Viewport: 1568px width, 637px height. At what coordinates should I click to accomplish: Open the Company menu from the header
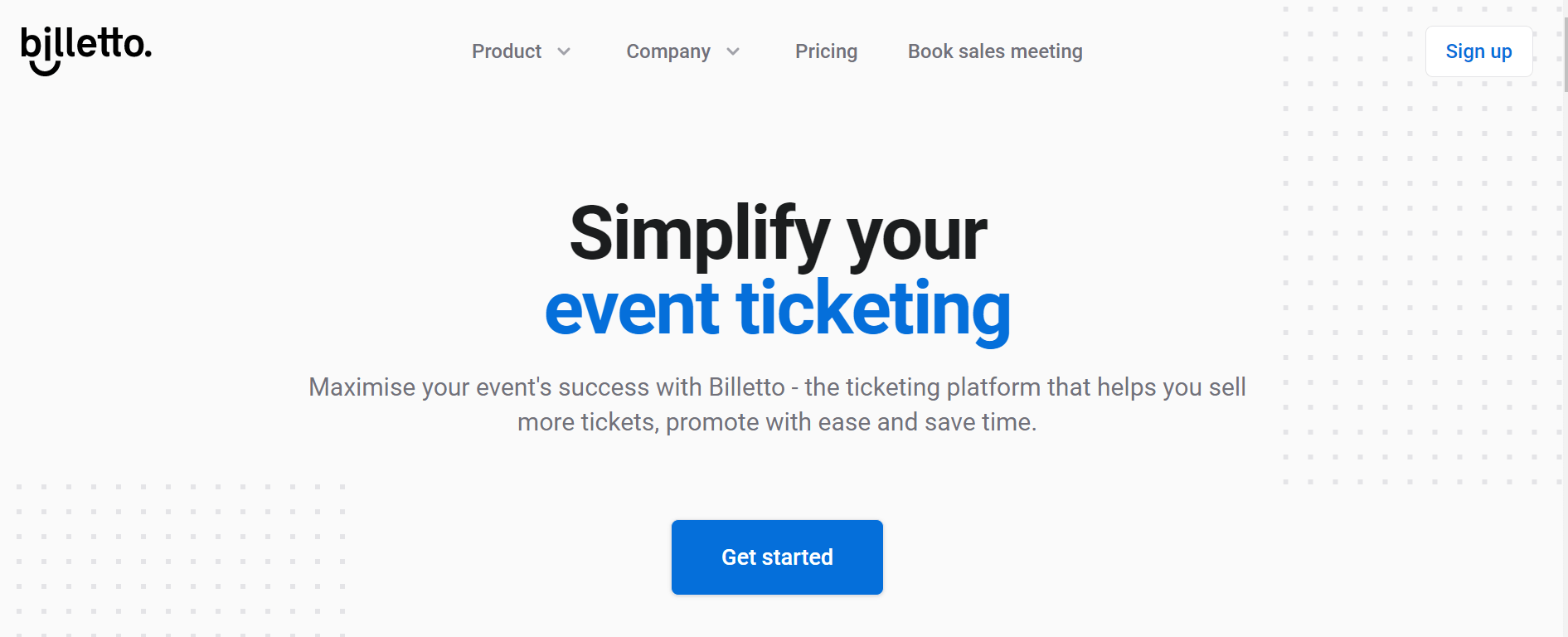[668, 51]
